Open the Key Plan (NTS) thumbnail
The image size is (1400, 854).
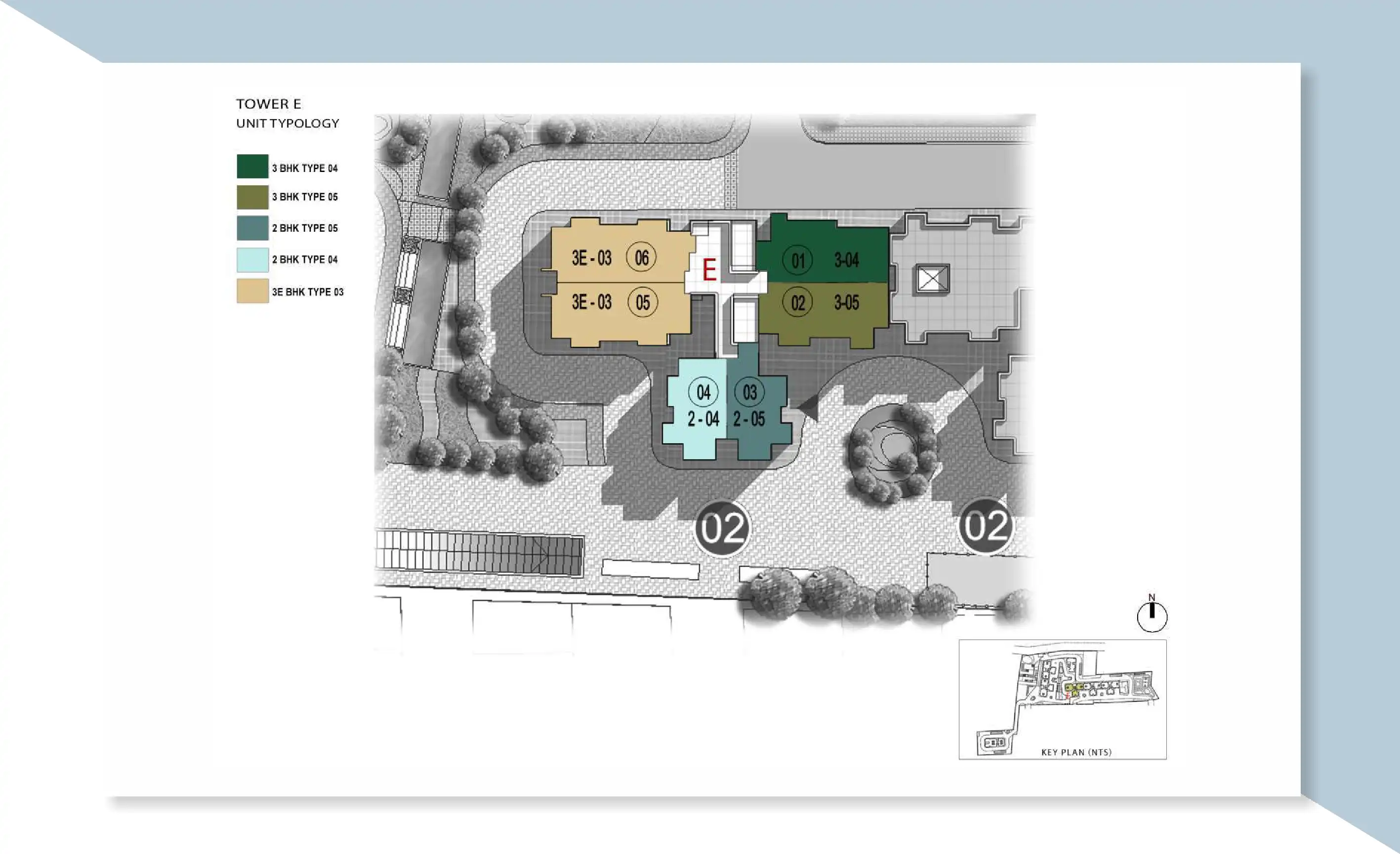(1062, 699)
